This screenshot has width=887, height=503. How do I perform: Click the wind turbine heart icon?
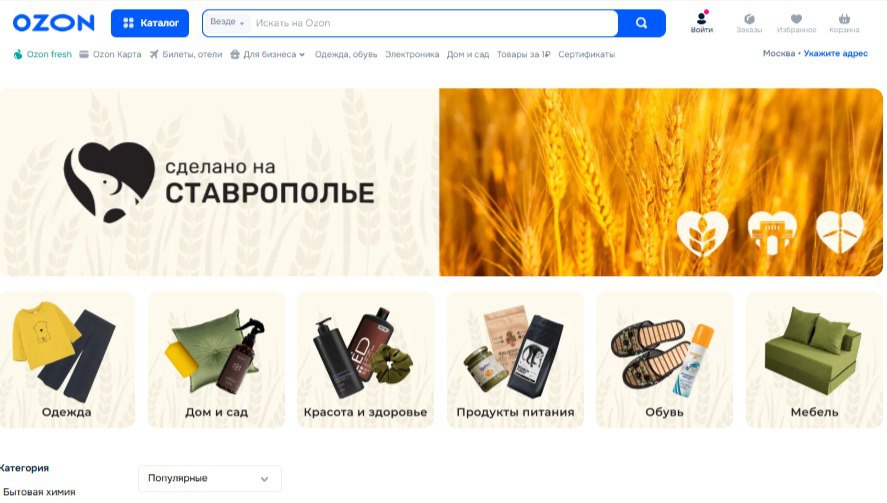840,233
